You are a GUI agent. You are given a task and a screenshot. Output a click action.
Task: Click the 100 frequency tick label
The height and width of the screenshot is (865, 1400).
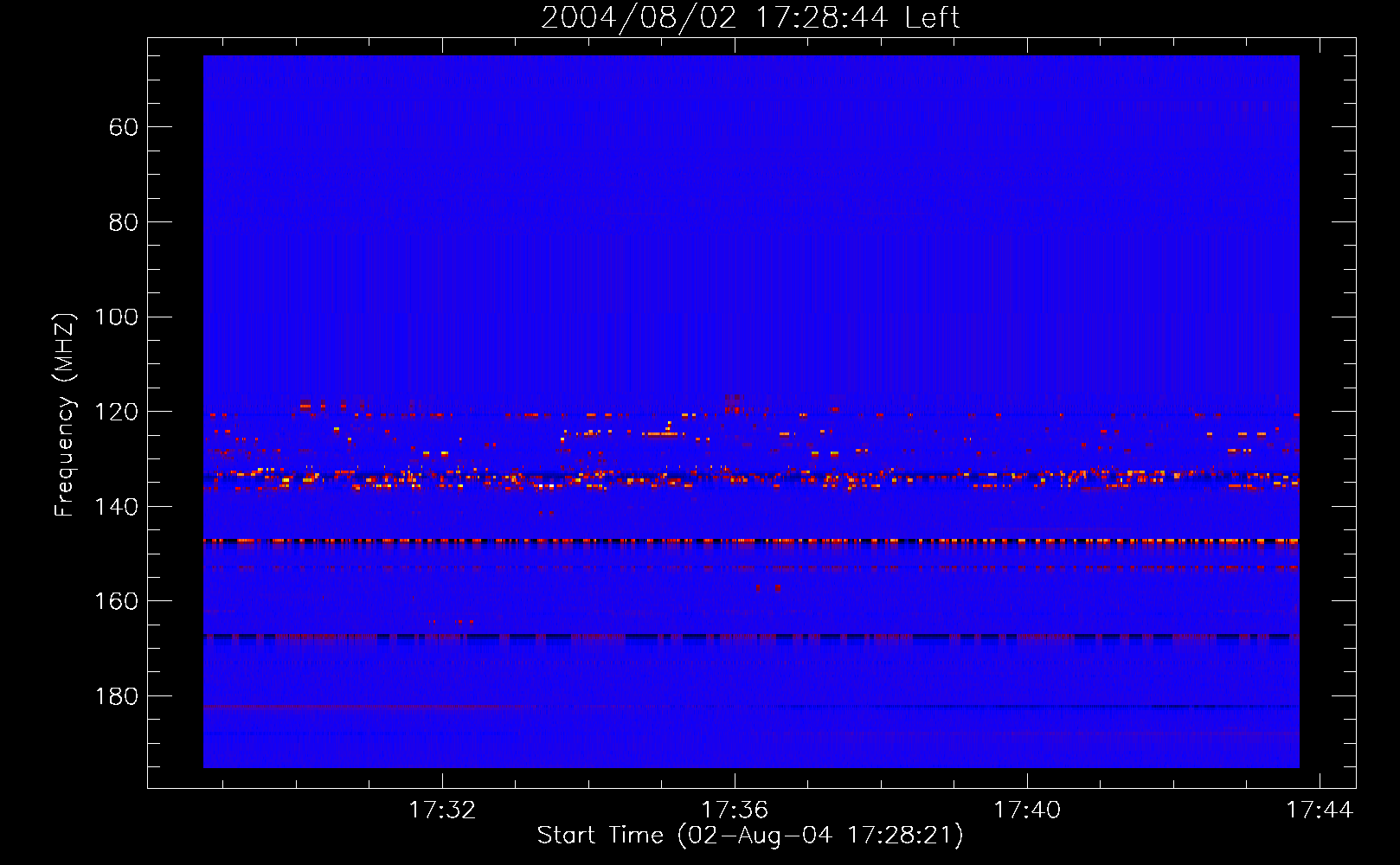point(116,317)
